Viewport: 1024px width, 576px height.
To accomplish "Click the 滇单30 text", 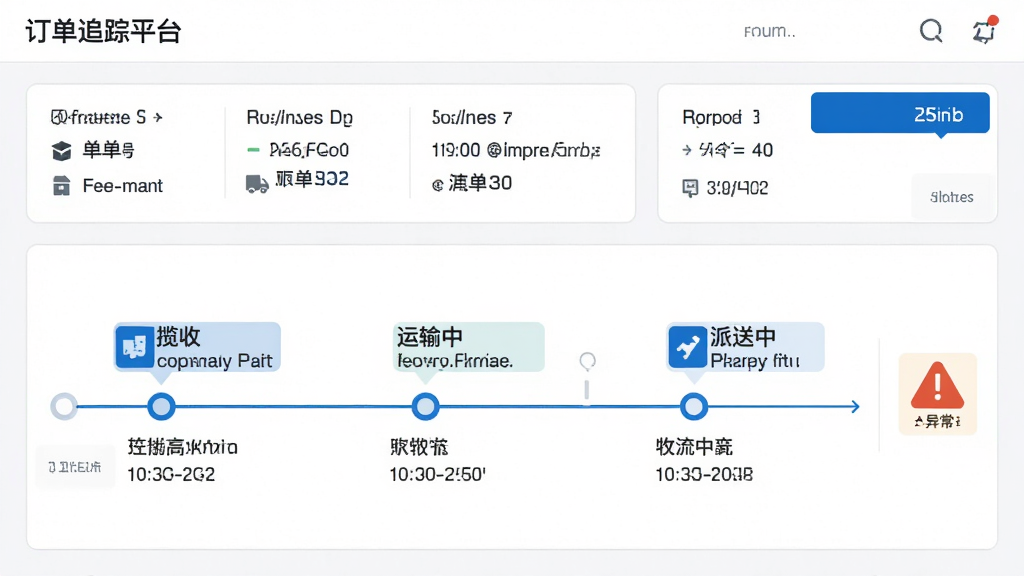I will pyautogui.click(x=480, y=183).
